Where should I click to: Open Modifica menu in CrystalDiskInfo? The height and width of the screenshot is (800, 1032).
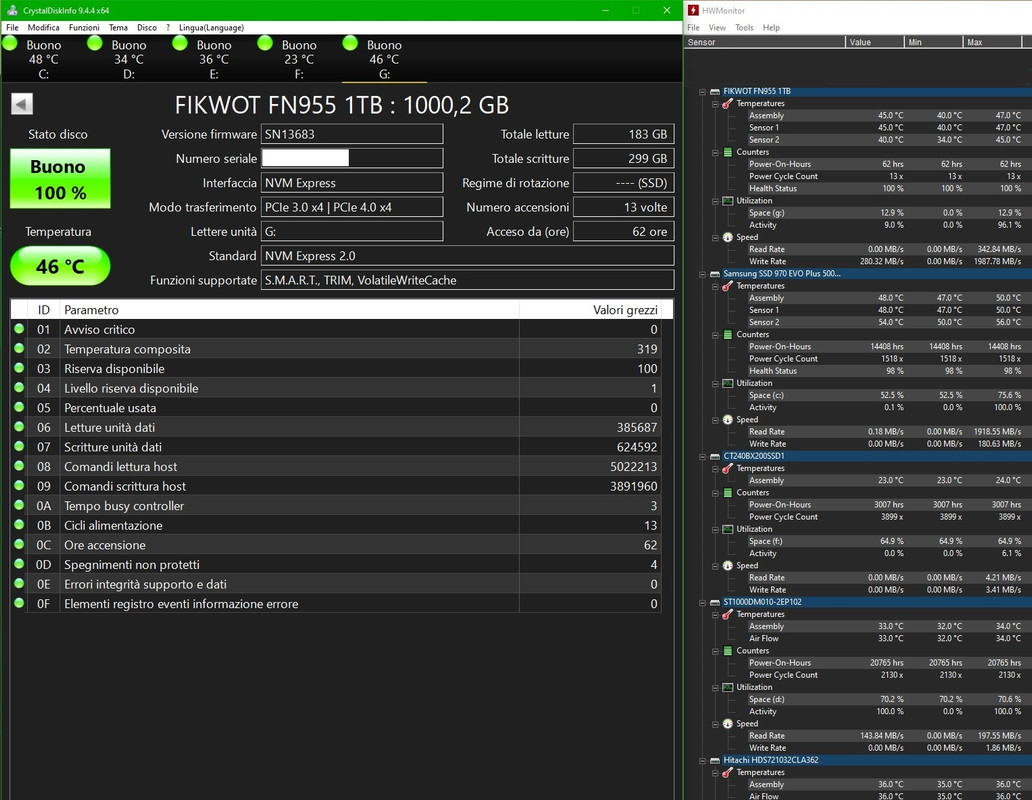point(43,28)
